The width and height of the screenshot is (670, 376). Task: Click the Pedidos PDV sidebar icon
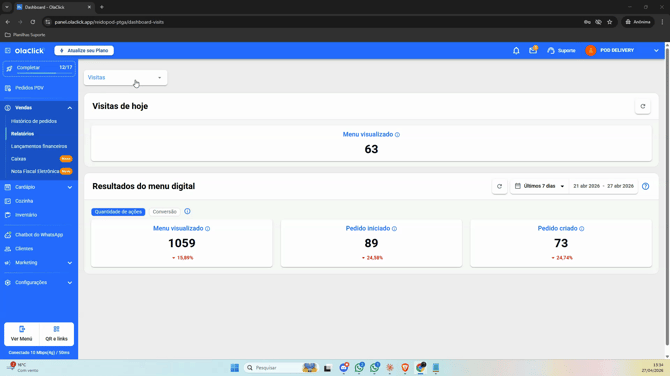[8, 88]
